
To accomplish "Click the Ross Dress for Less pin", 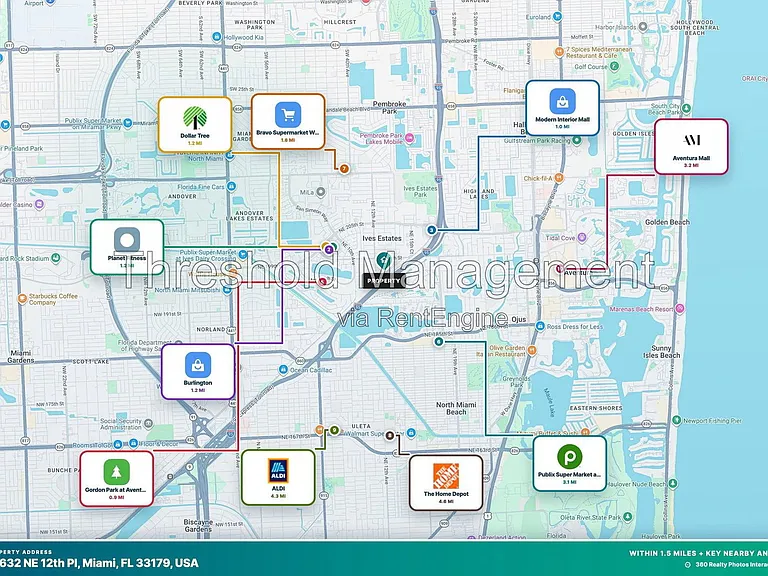I will pos(540,326).
